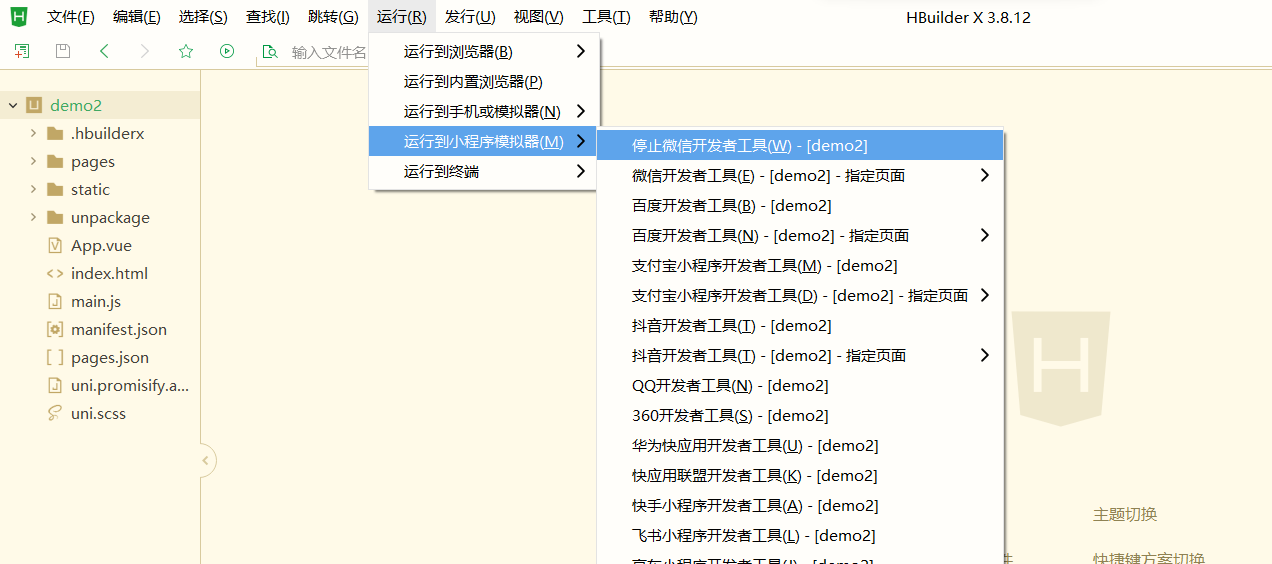Collapse the sidebar with the left-edge arrow handle
This screenshot has height=564, width=1272.
click(206, 461)
